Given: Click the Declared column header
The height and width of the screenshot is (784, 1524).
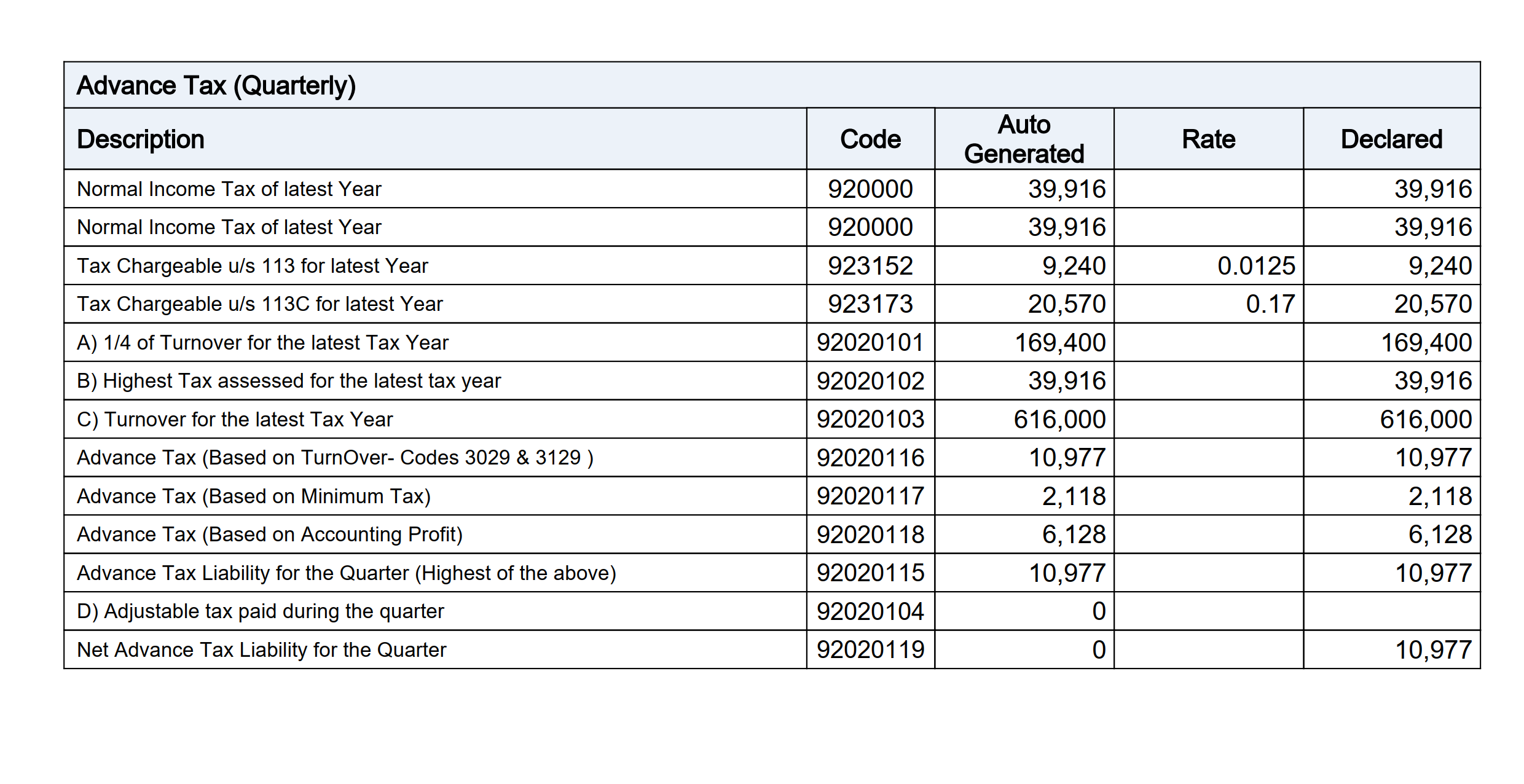Looking at the screenshot, I should [1391, 139].
